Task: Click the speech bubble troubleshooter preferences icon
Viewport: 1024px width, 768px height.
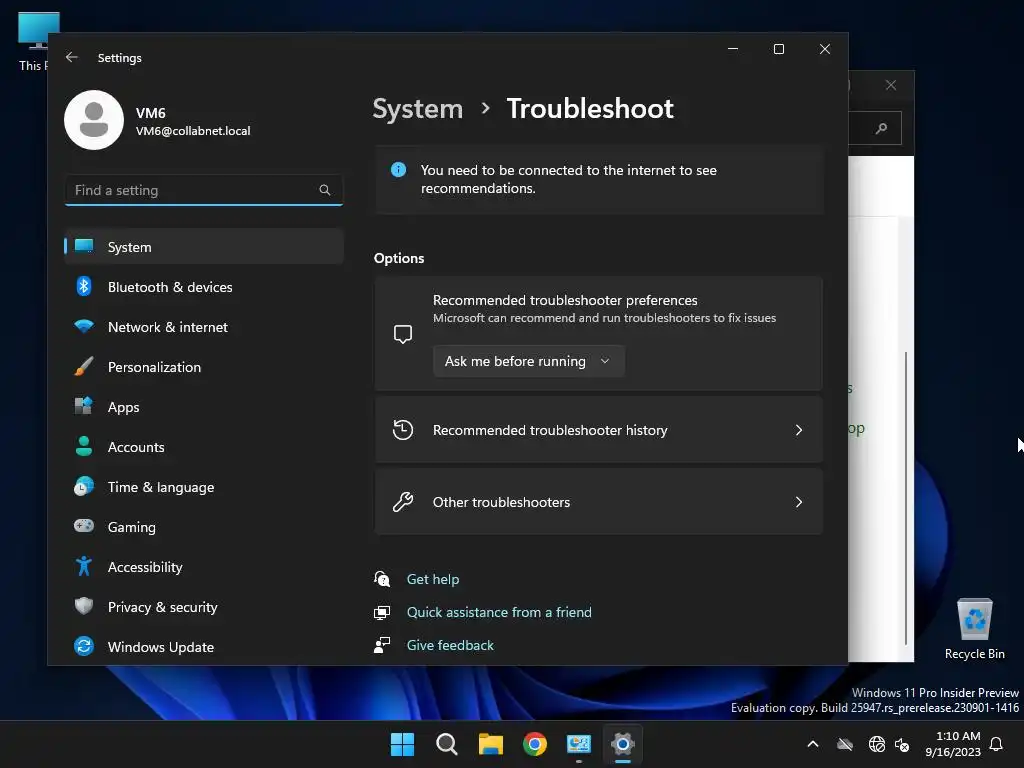Action: 403,334
